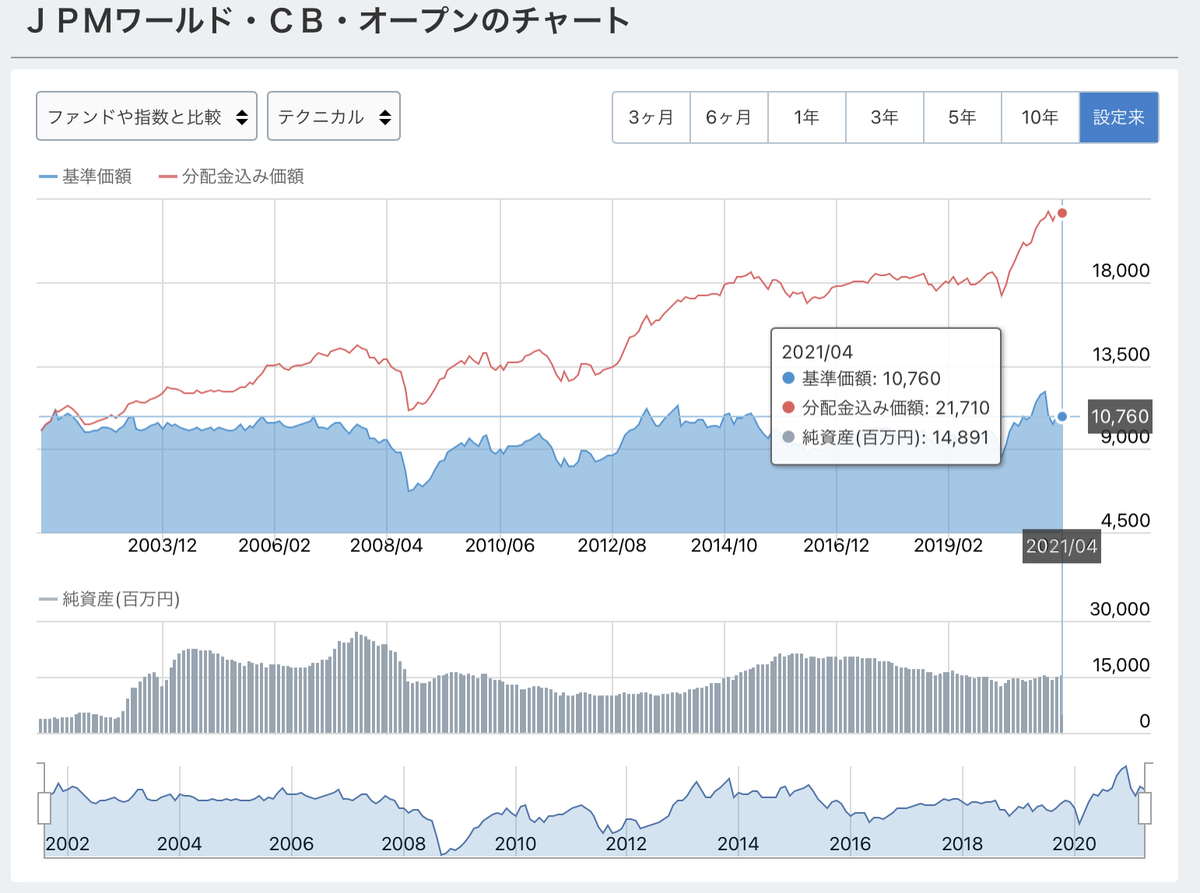
Task: Open the ファンドや指数と比較 dropdown
Action: click(147, 117)
